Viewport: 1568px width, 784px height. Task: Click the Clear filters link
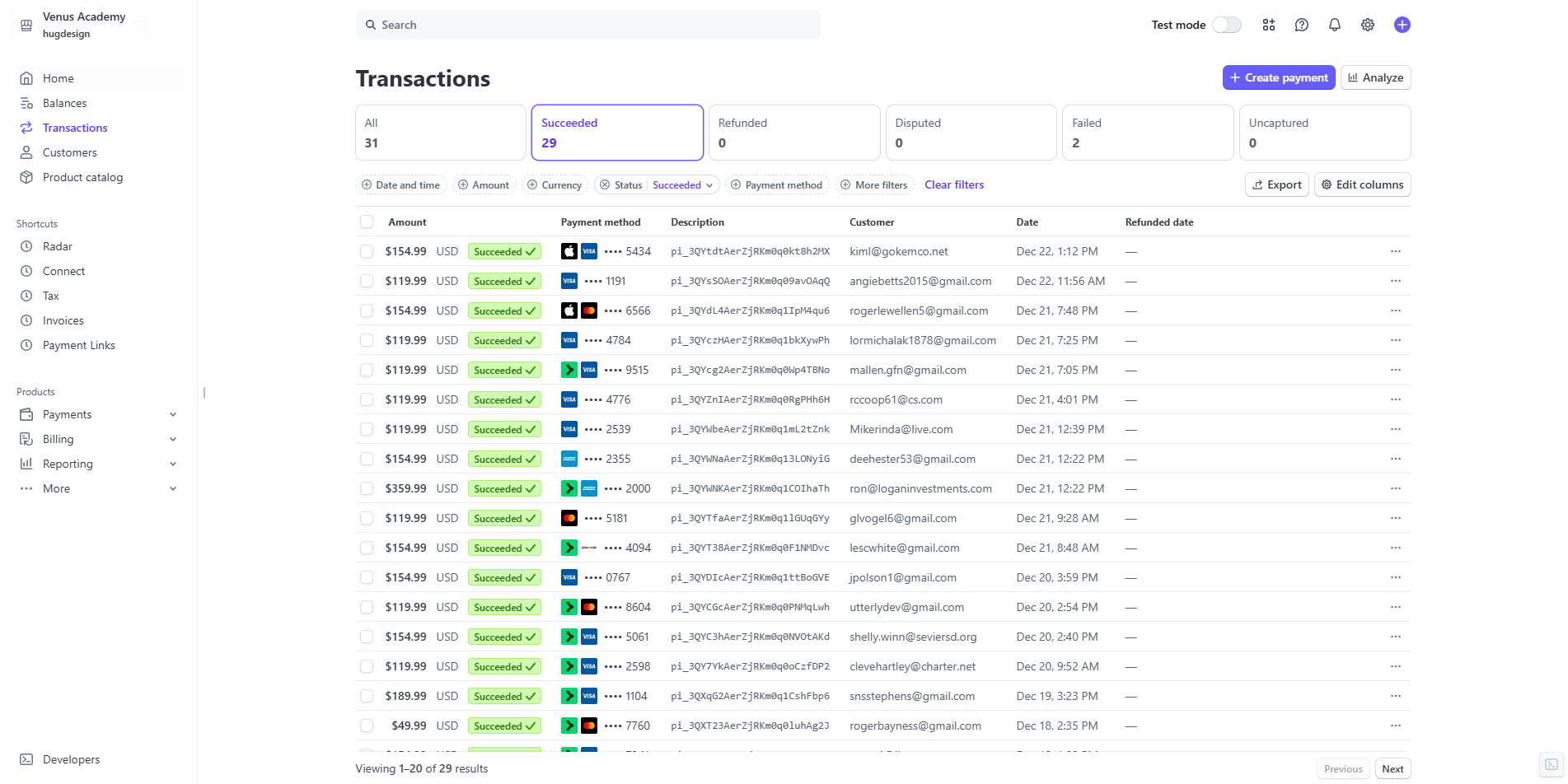point(954,184)
